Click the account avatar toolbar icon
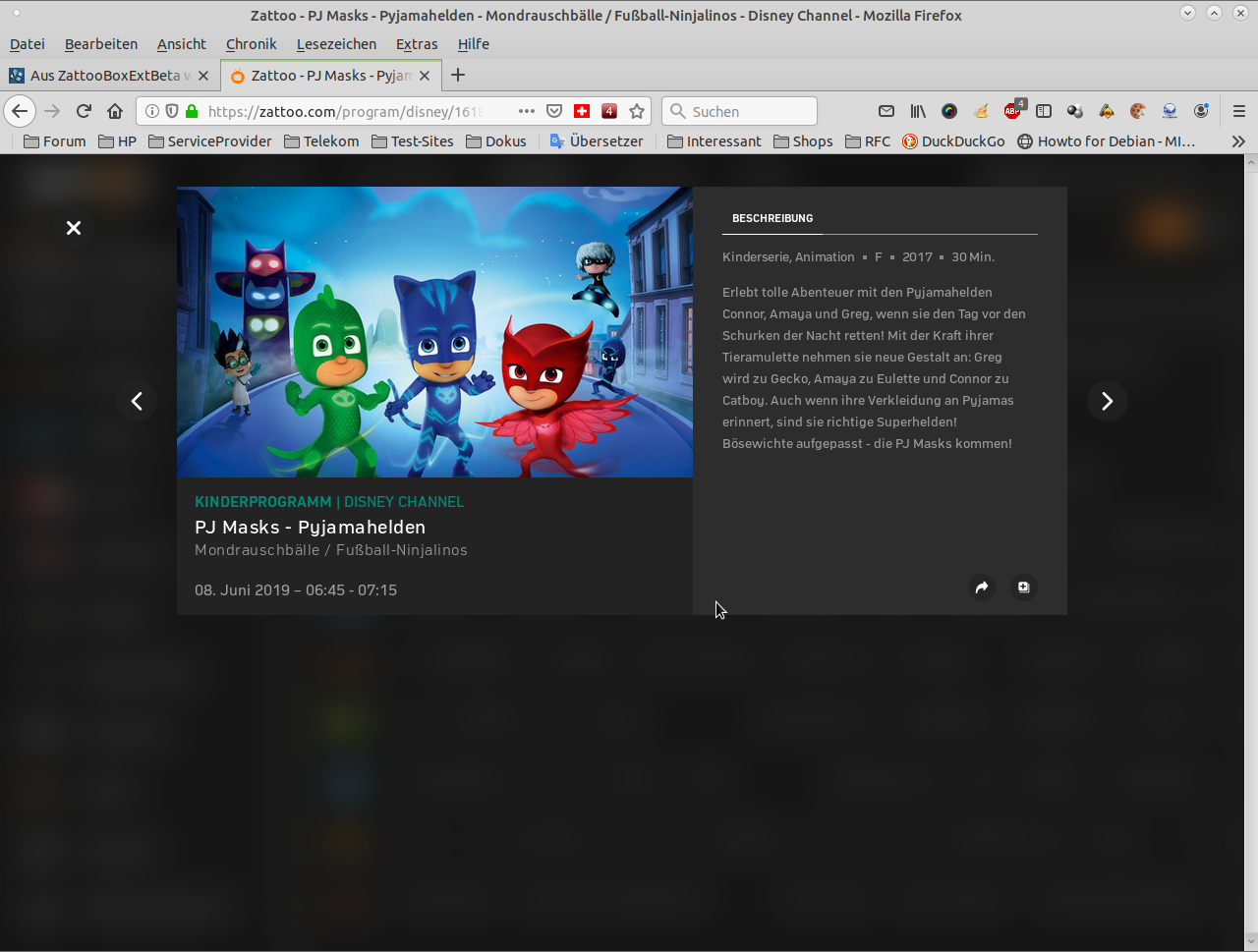The width and height of the screenshot is (1258, 952). coord(1201,111)
